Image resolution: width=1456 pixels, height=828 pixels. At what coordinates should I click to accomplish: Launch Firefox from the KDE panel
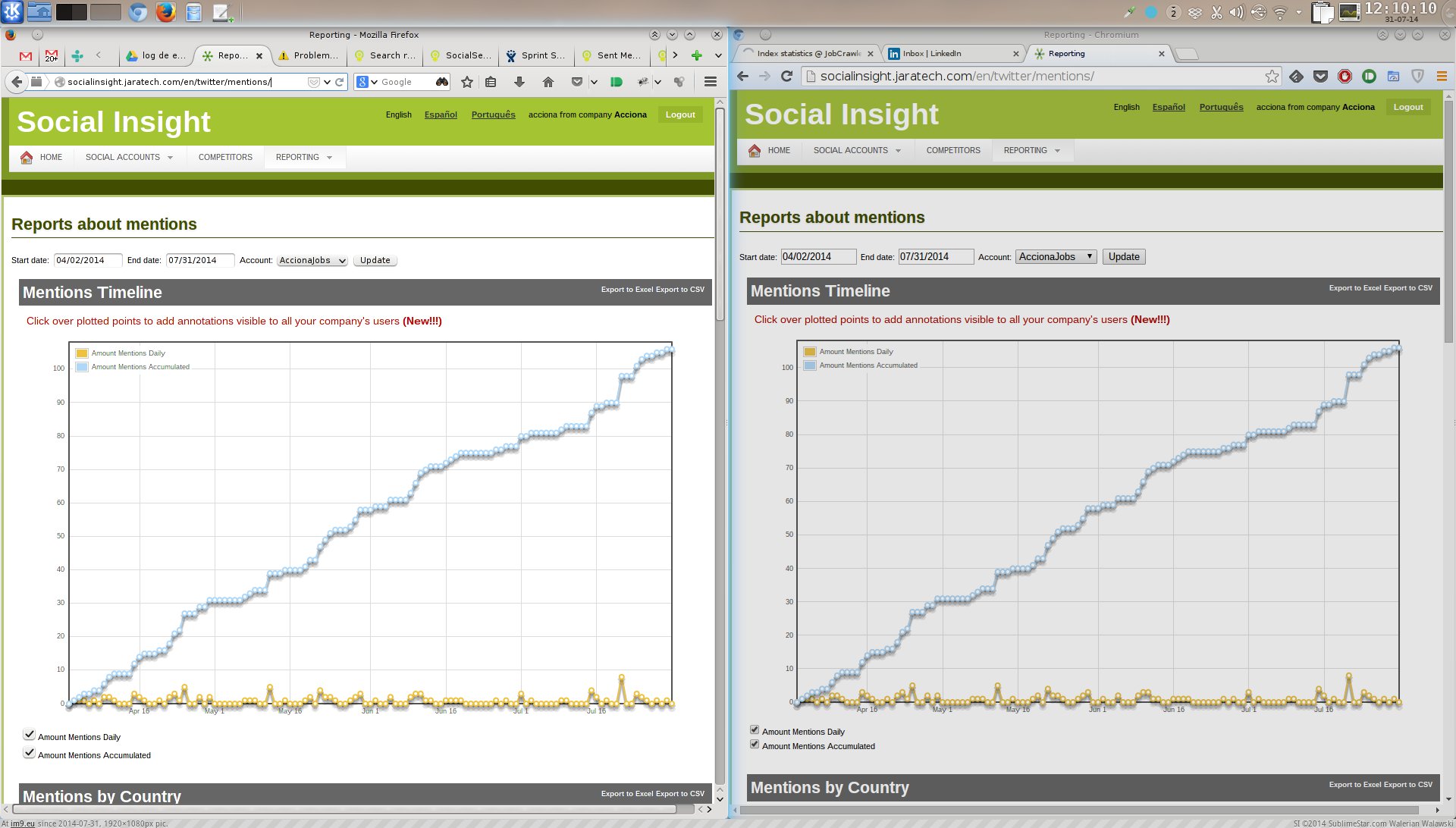(x=165, y=12)
